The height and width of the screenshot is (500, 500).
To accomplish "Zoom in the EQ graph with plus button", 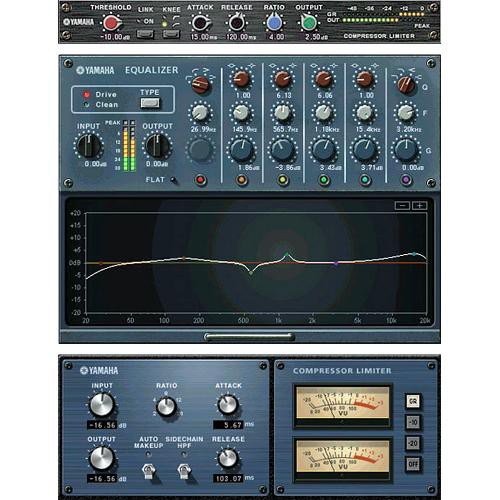I will click(x=419, y=206).
